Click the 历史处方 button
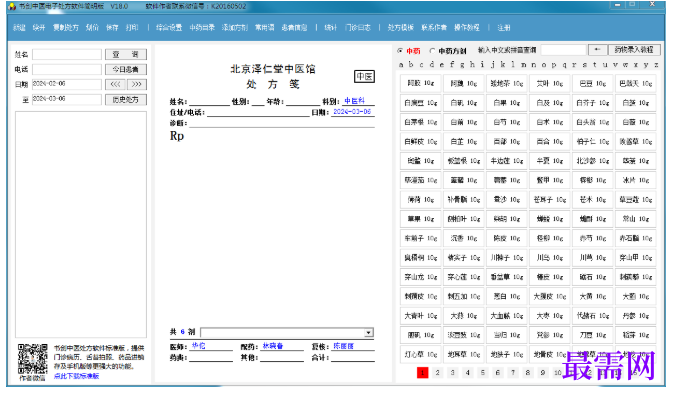674x397 pixels. 126,100
